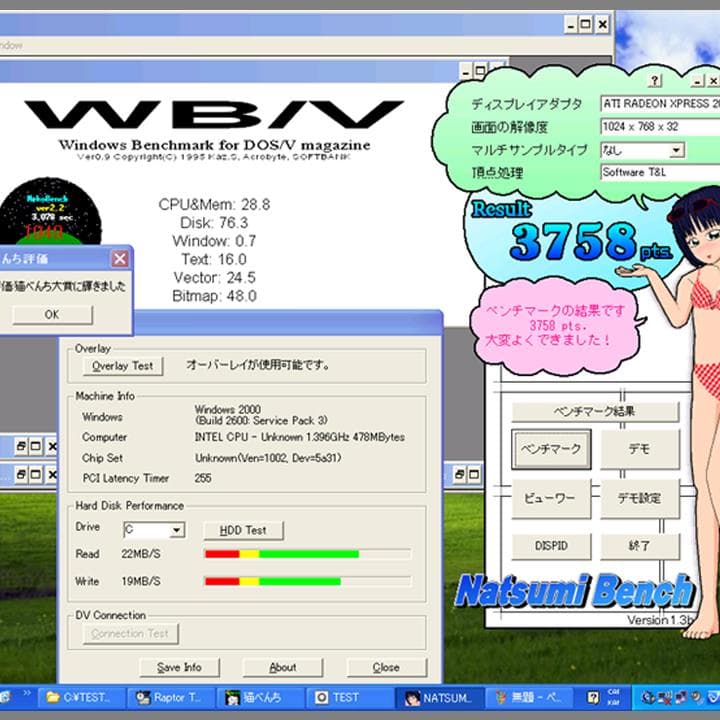This screenshot has height=720, width=720.
Task: Click the crossed-out network tray icon
Action: coord(664,698)
